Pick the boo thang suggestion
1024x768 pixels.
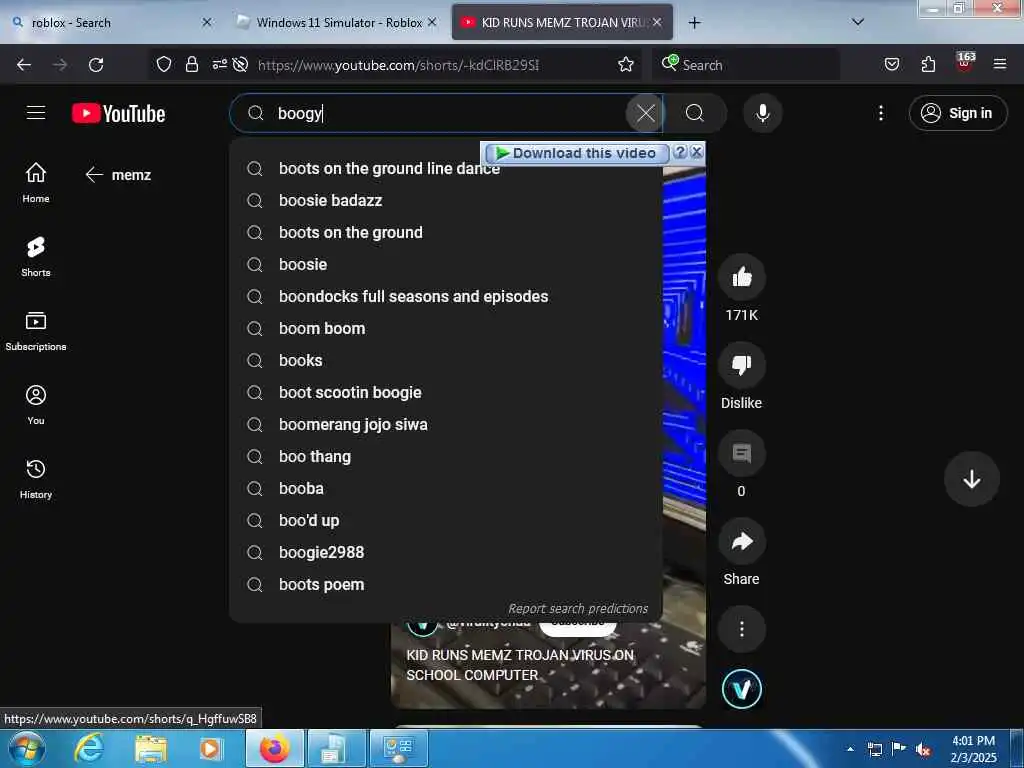[x=445, y=456]
